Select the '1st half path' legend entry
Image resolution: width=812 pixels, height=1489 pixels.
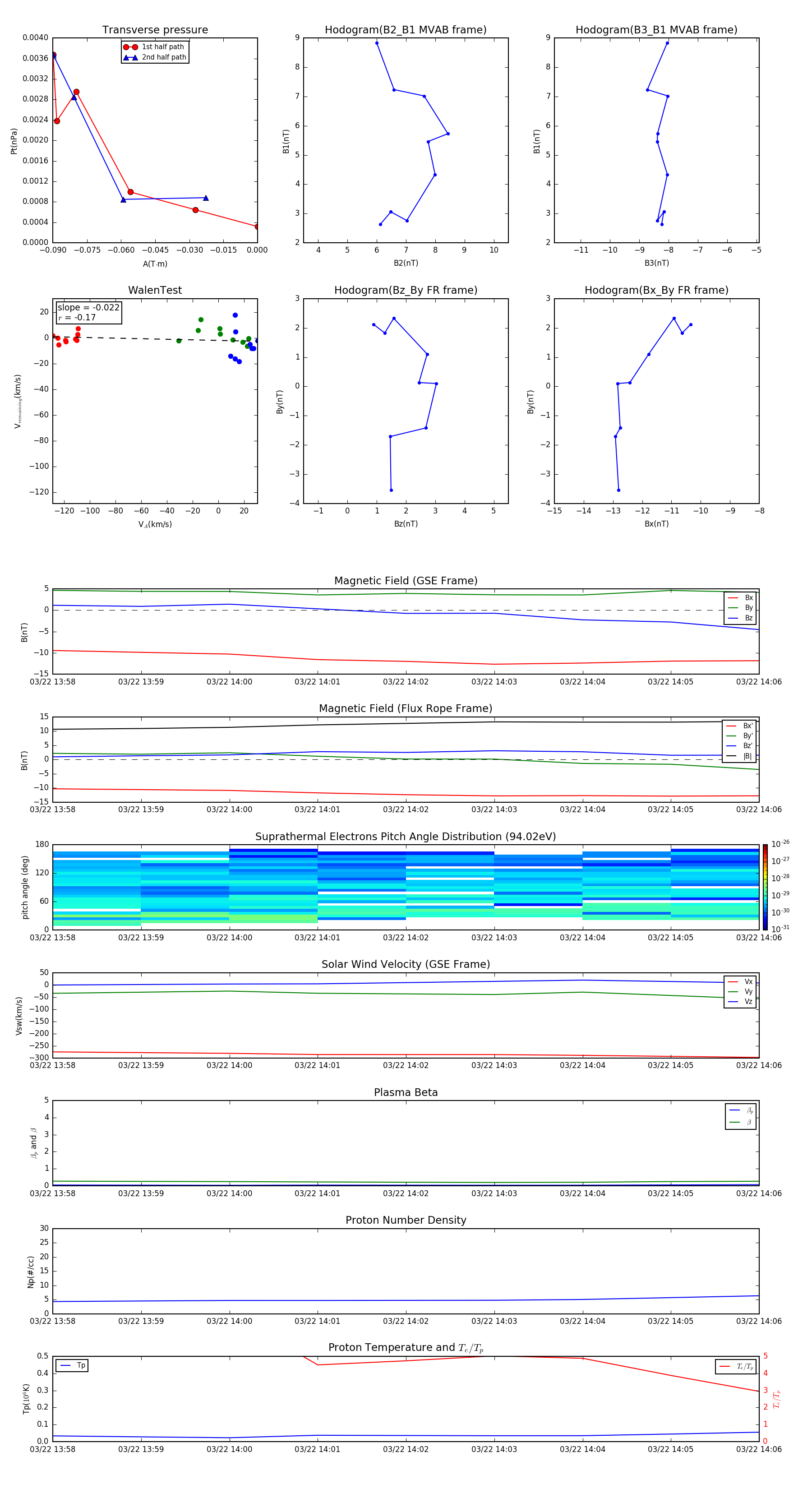click(154, 47)
